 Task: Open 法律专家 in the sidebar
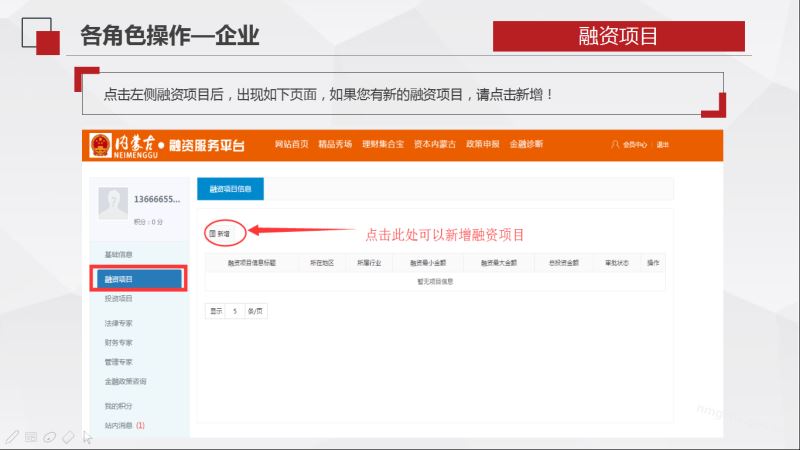(x=119, y=324)
